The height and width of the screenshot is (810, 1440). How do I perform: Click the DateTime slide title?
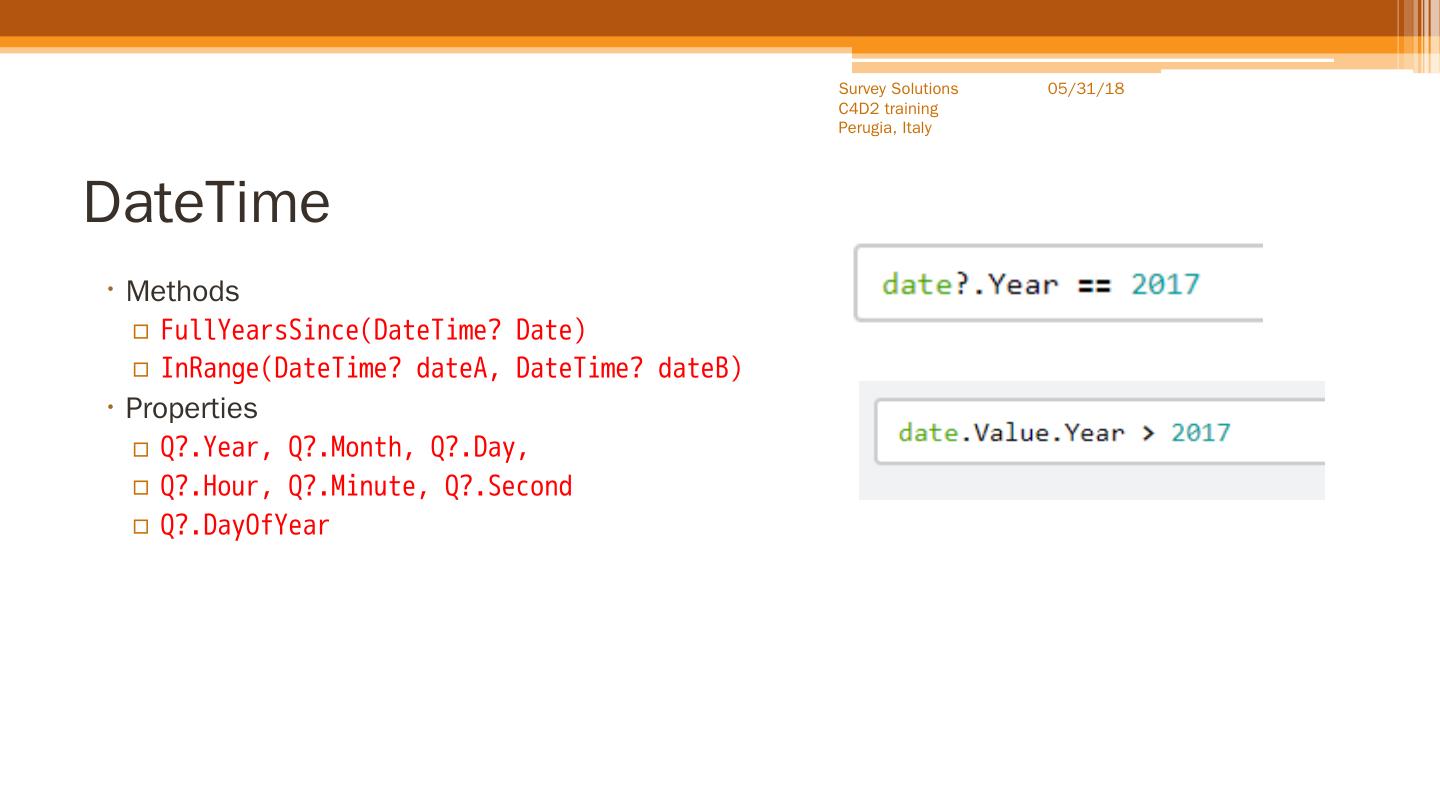[x=206, y=201]
